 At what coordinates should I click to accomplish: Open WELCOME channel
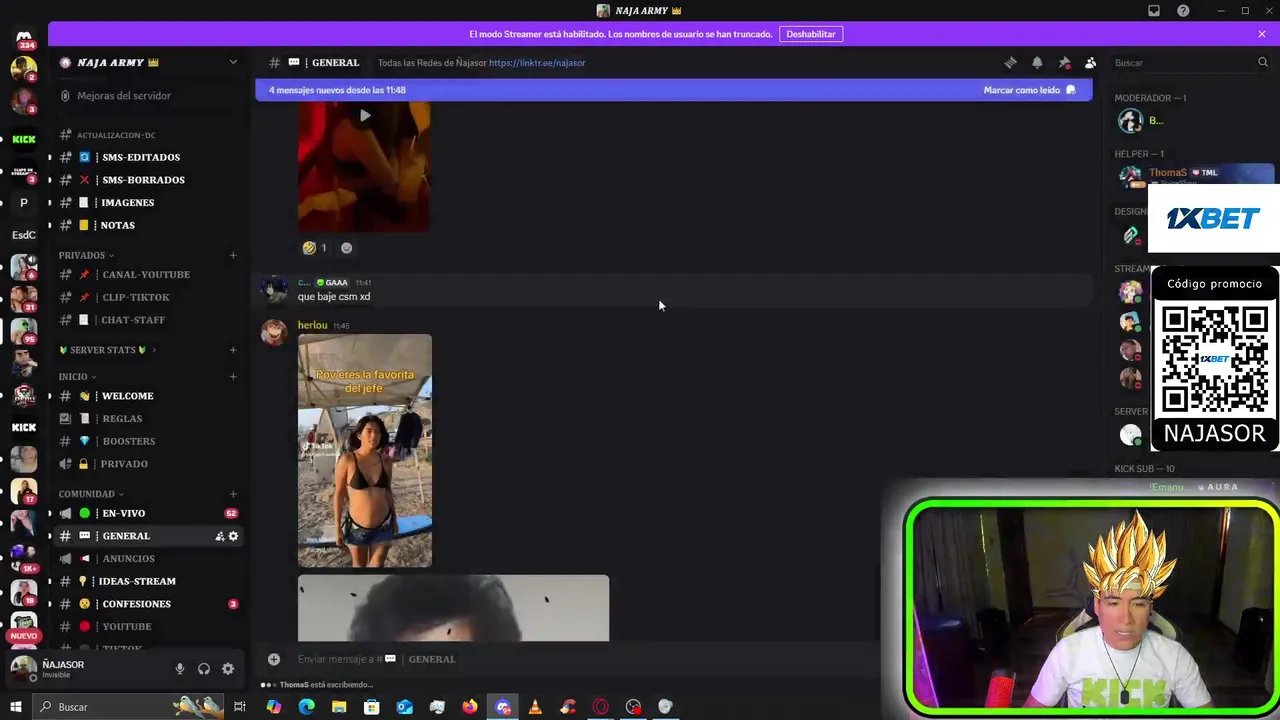point(127,396)
